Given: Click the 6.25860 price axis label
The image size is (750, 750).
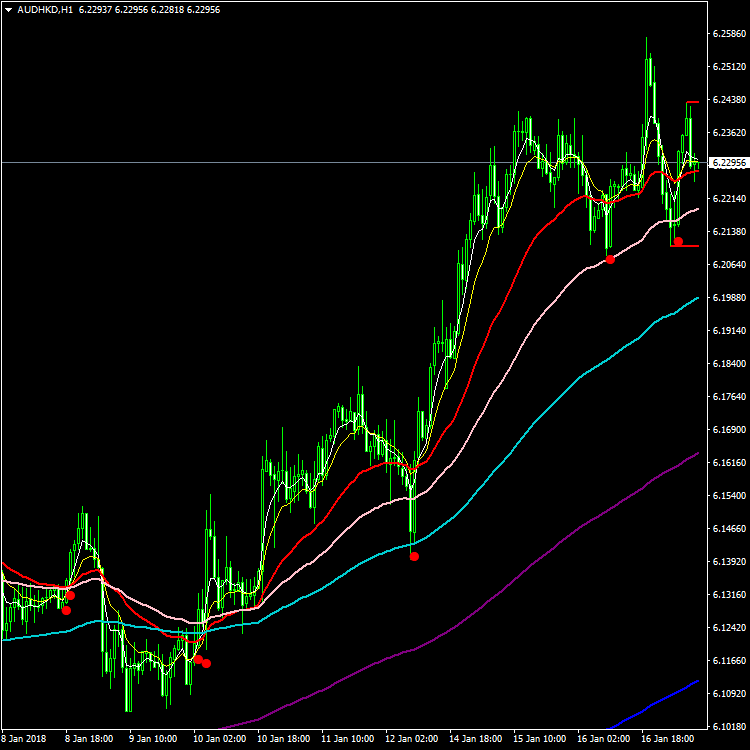Looking at the screenshot, I should pyautogui.click(x=729, y=33).
